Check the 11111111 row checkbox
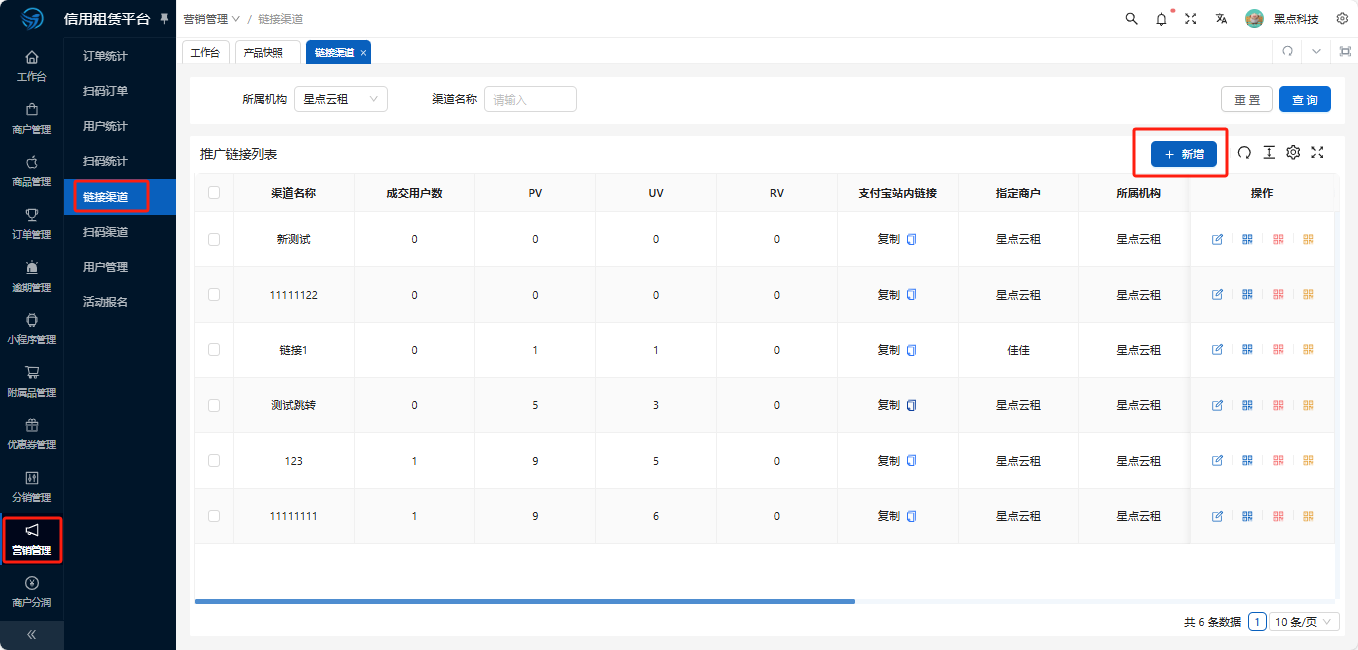The height and width of the screenshot is (650, 1358). (214, 516)
